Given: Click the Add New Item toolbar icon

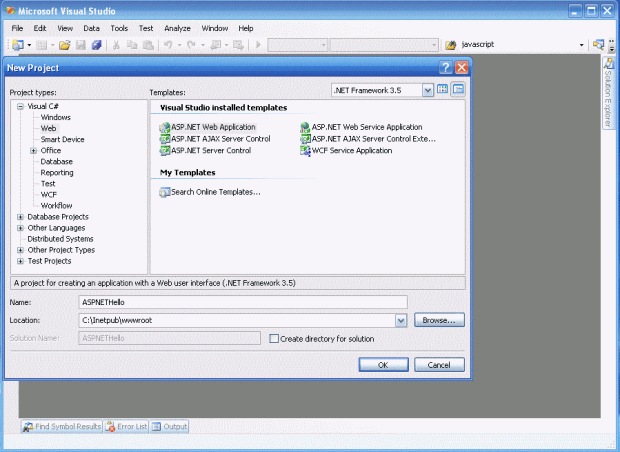Looking at the screenshot, I should (x=41, y=45).
